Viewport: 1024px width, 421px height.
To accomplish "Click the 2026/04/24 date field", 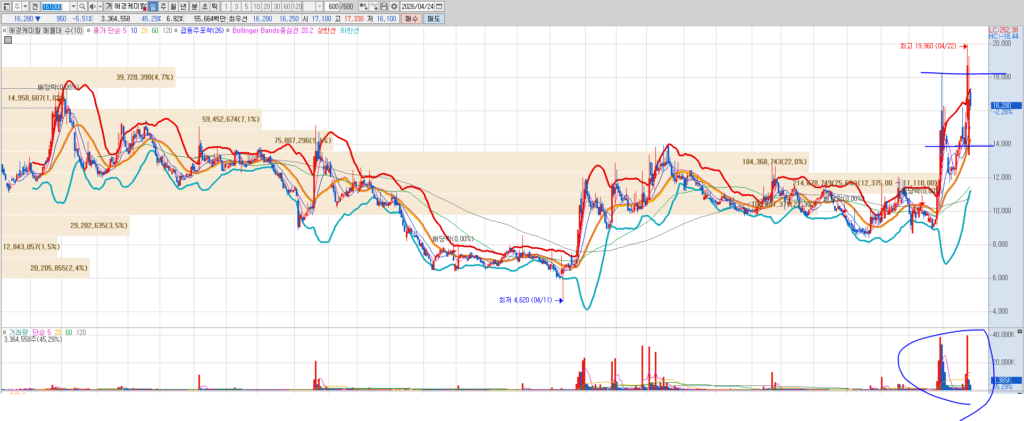I will coord(417,7).
